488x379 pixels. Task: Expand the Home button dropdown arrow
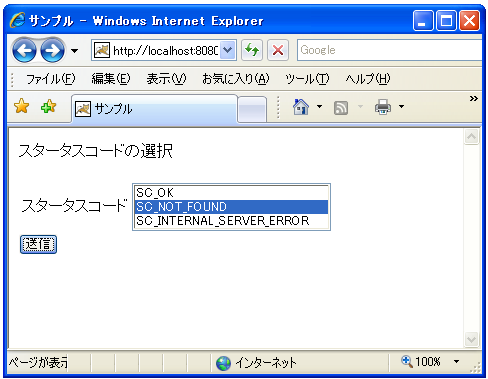point(319,107)
